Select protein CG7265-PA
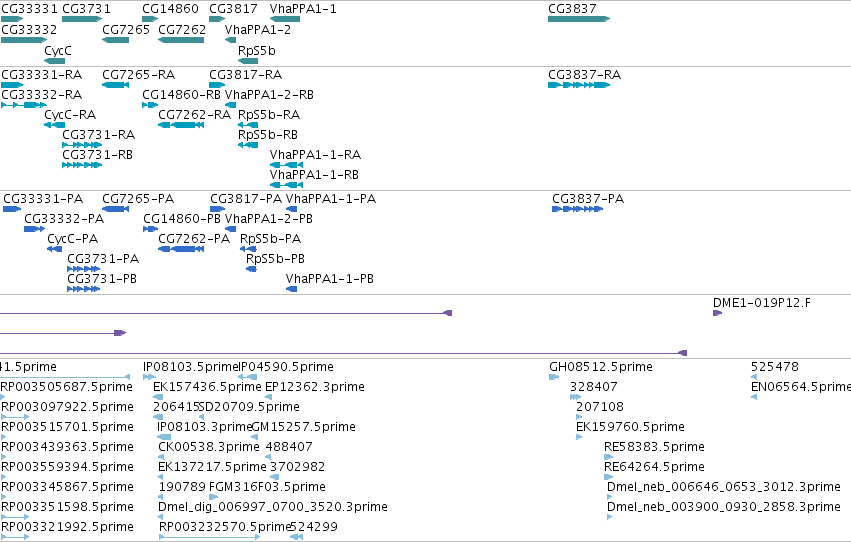This screenshot has height=542, width=851. pyautogui.click(x=138, y=199)
